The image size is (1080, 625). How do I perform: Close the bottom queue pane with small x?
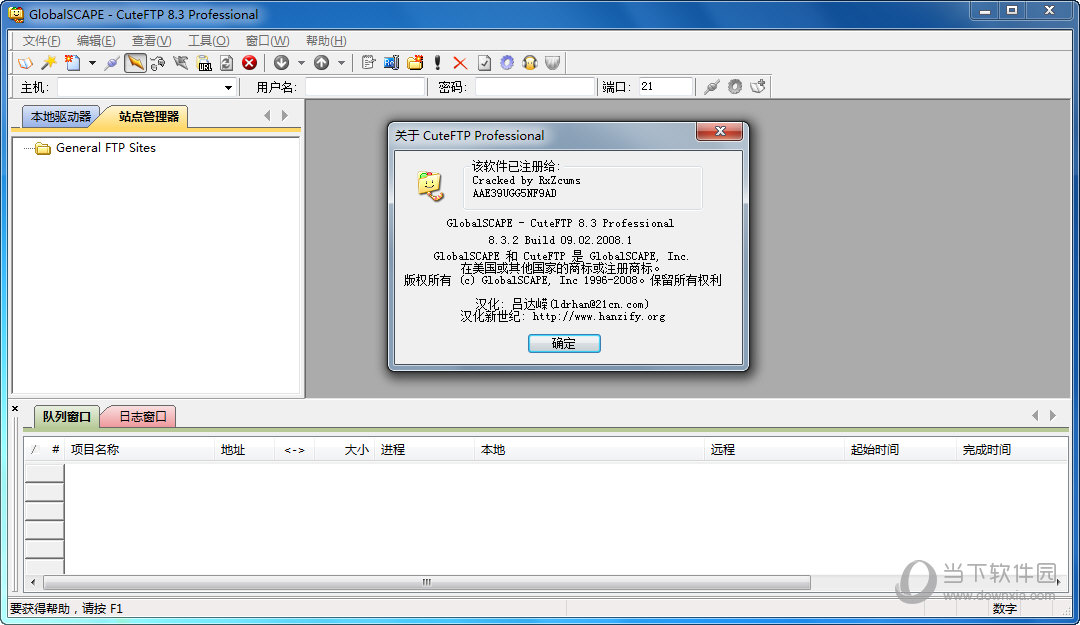[x=15, y=409]
